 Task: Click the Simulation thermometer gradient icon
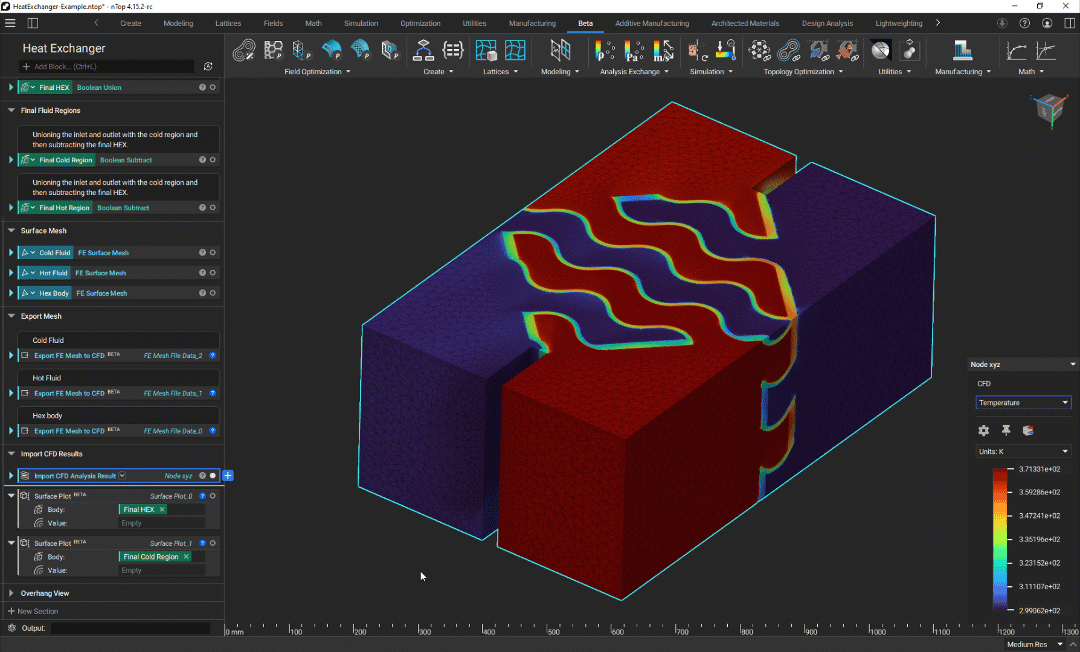click(726, 50)
